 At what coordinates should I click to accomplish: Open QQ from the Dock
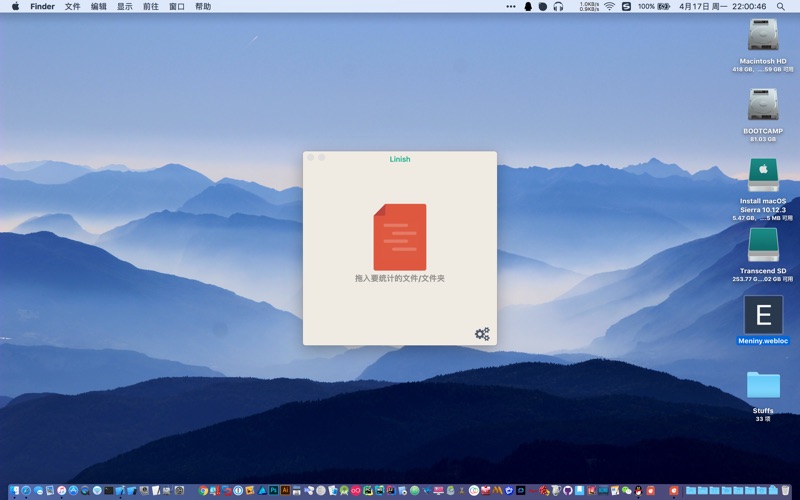(638, 491)
